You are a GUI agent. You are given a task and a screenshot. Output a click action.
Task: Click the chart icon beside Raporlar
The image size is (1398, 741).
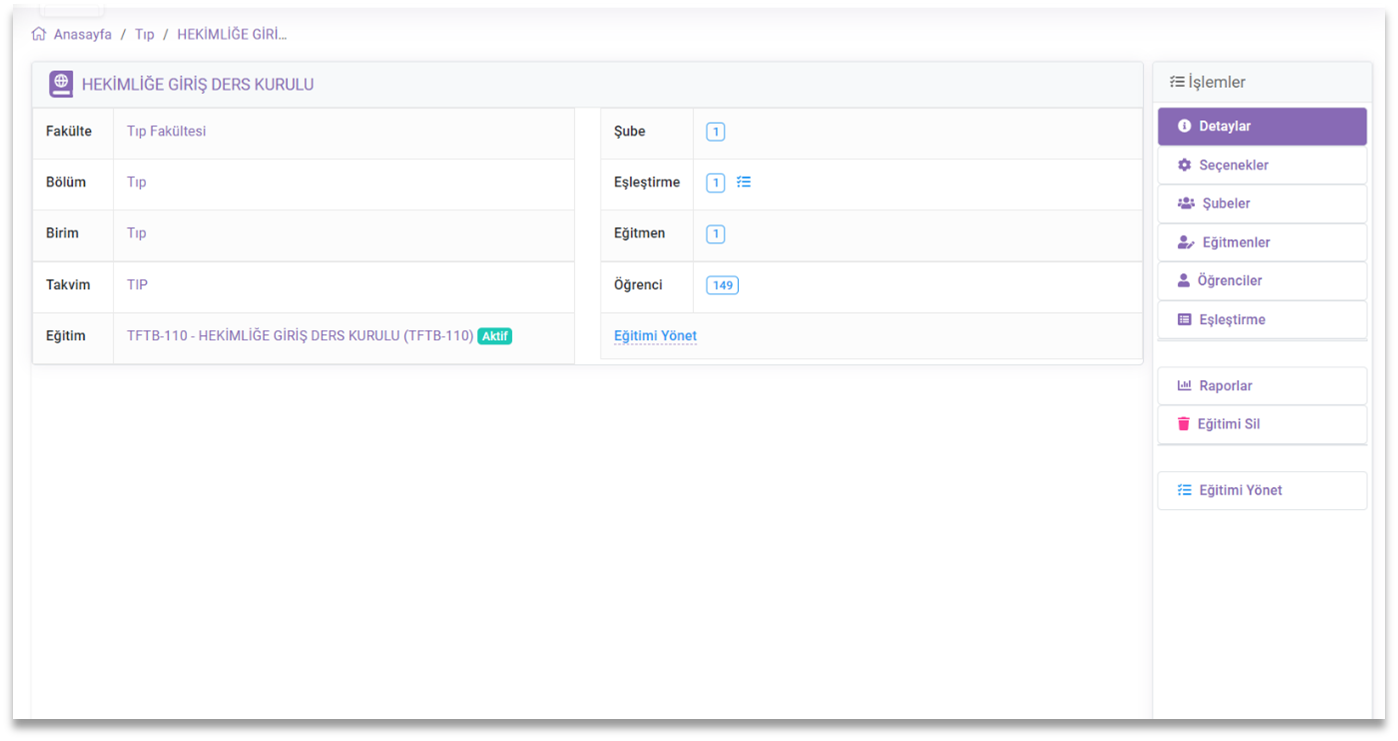pos(1185,386)
